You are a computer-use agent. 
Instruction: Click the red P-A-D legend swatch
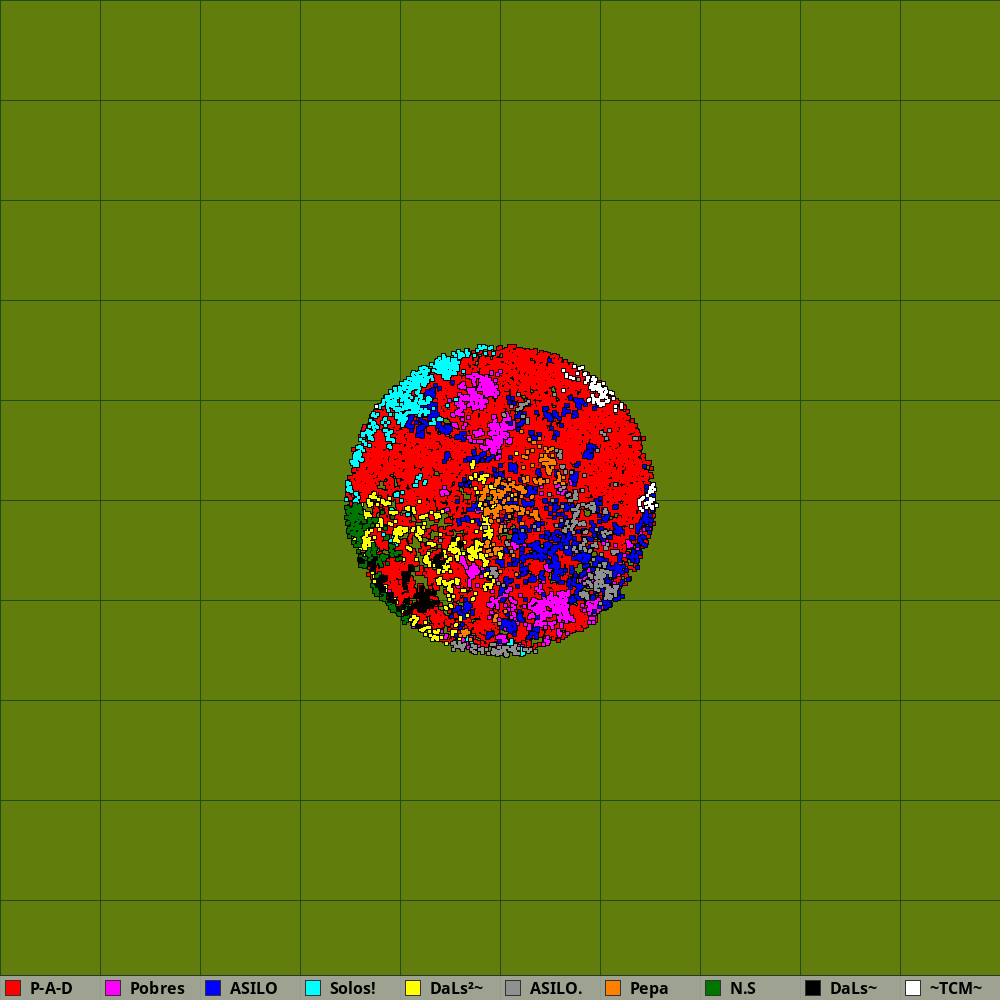click(x=13, y=988)
